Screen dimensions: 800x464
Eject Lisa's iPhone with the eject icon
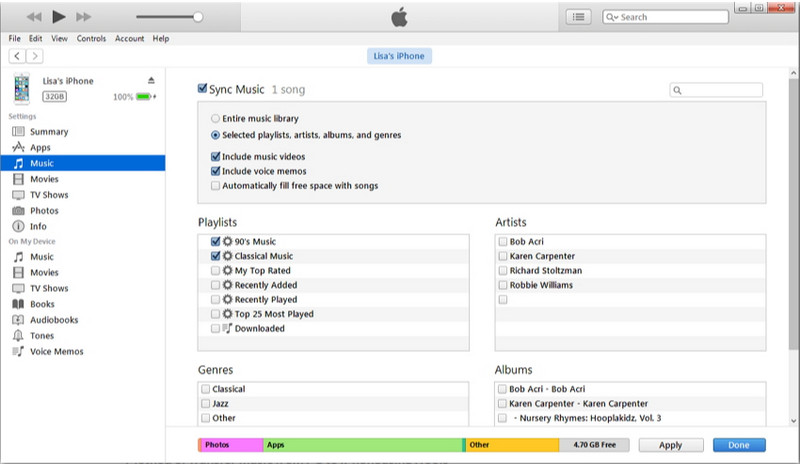[x=151, y=80]
